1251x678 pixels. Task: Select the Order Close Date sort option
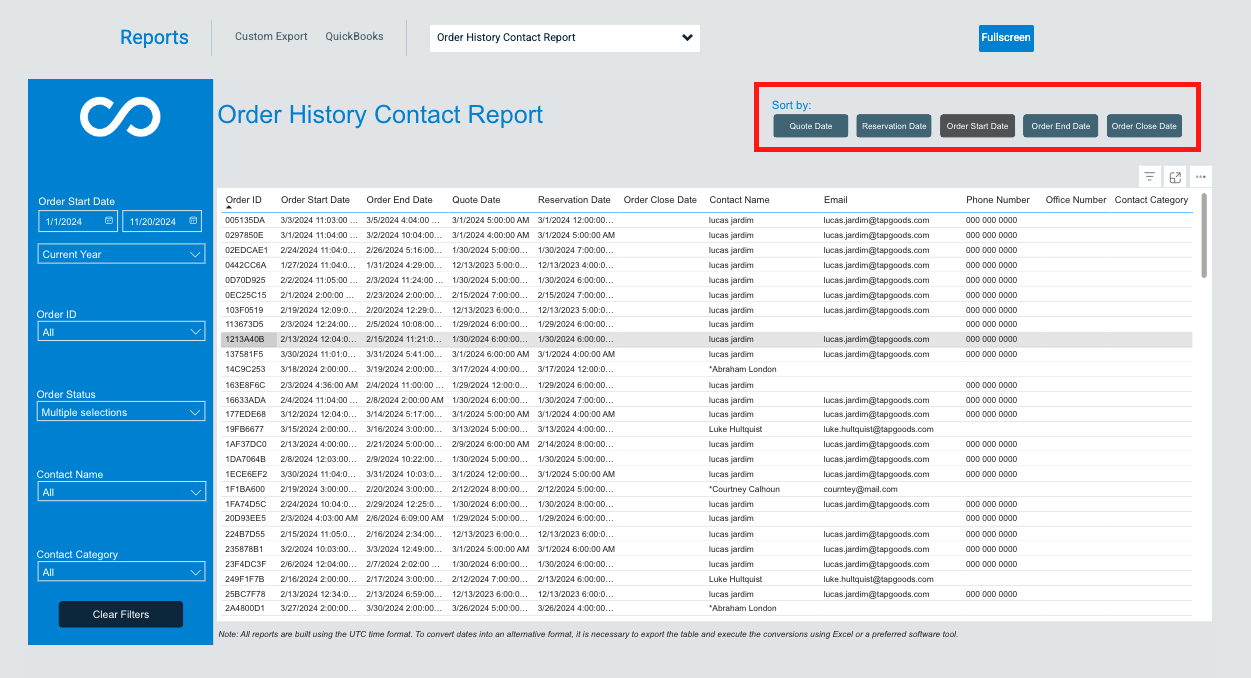pos(1144,126)
